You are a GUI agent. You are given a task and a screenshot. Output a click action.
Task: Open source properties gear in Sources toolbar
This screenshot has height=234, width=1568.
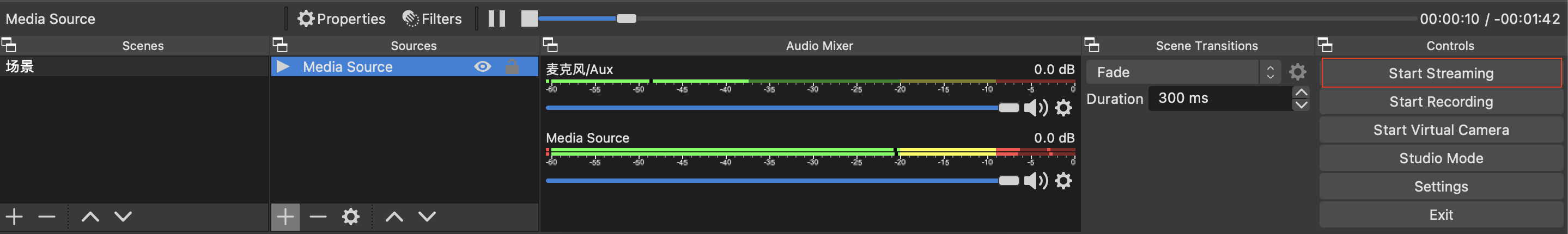pyautogui.click(x=351, y=217)
